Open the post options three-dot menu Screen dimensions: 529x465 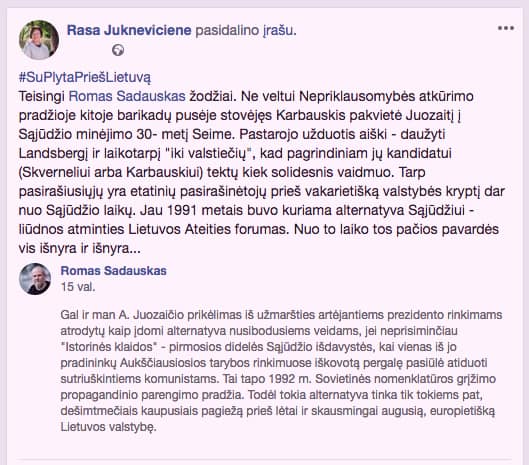tap(506, 28)
